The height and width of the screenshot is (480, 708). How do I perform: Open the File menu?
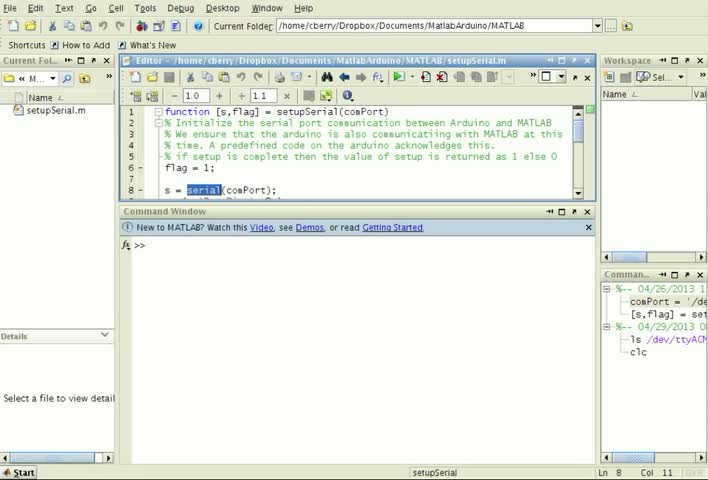click(10, 8)
